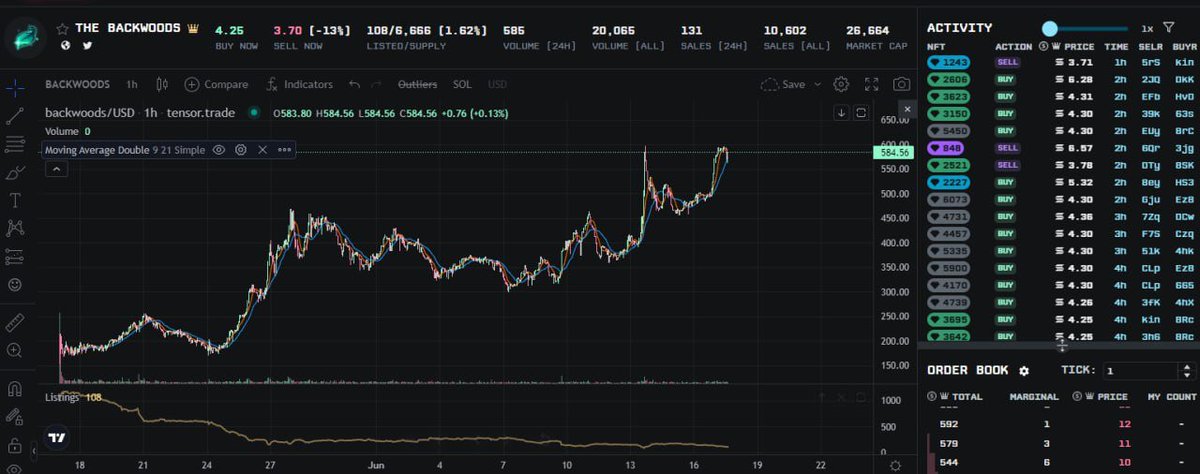Image resolution: width=1200 pixels, height=474 pixels.
Task: Select the brush drawing tool
Action: (x=14, y=173)
